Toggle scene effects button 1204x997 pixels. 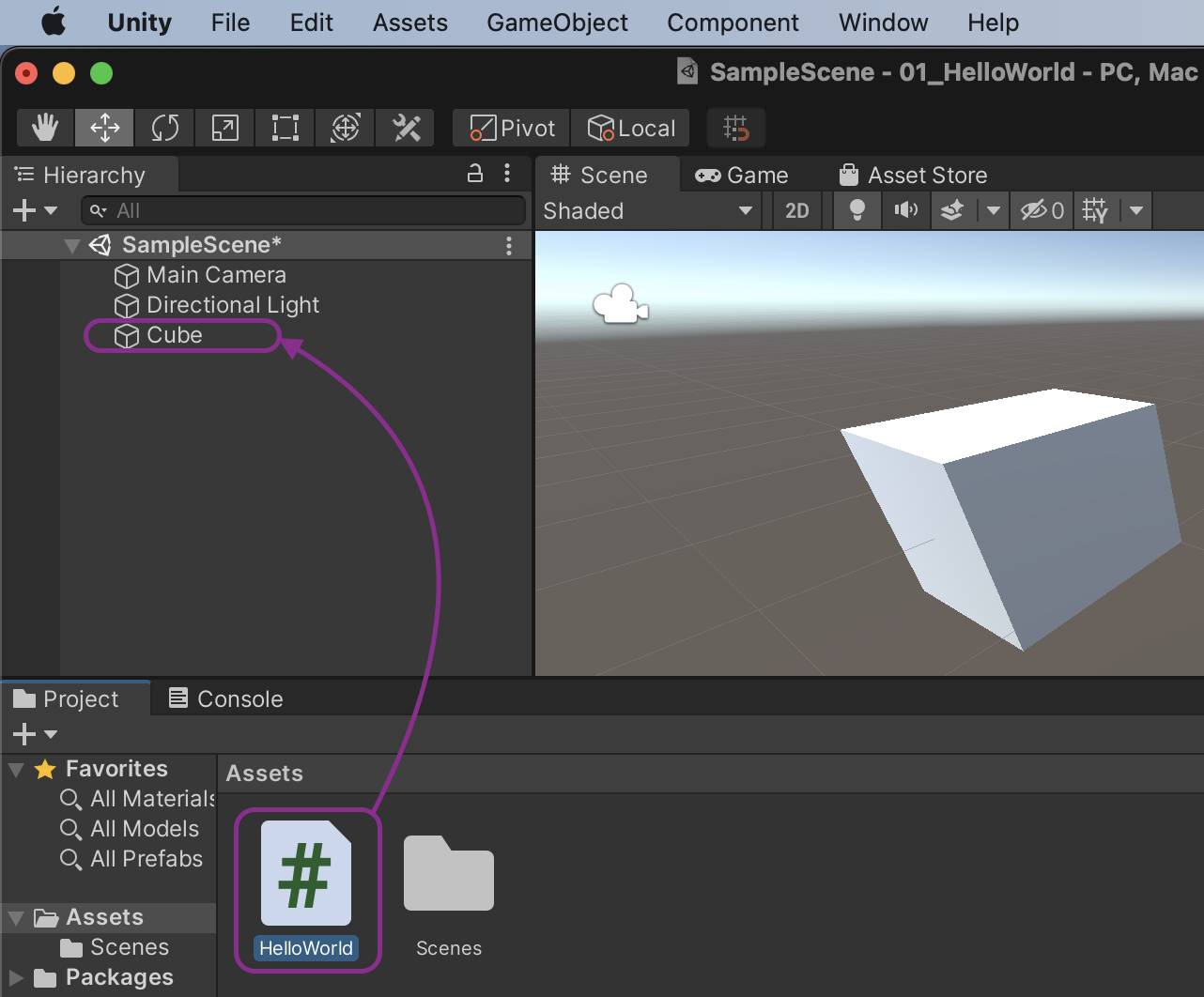(x=952, y=210)
